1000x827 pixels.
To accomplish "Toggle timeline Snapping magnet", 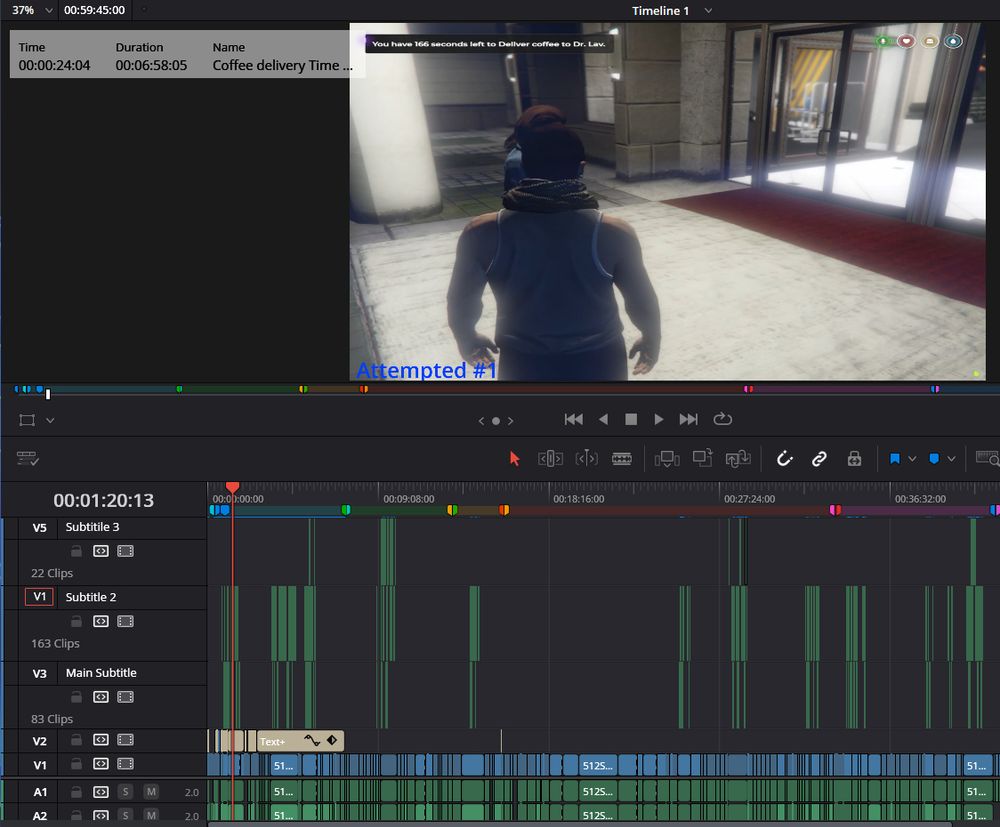I will coord(784,458).
